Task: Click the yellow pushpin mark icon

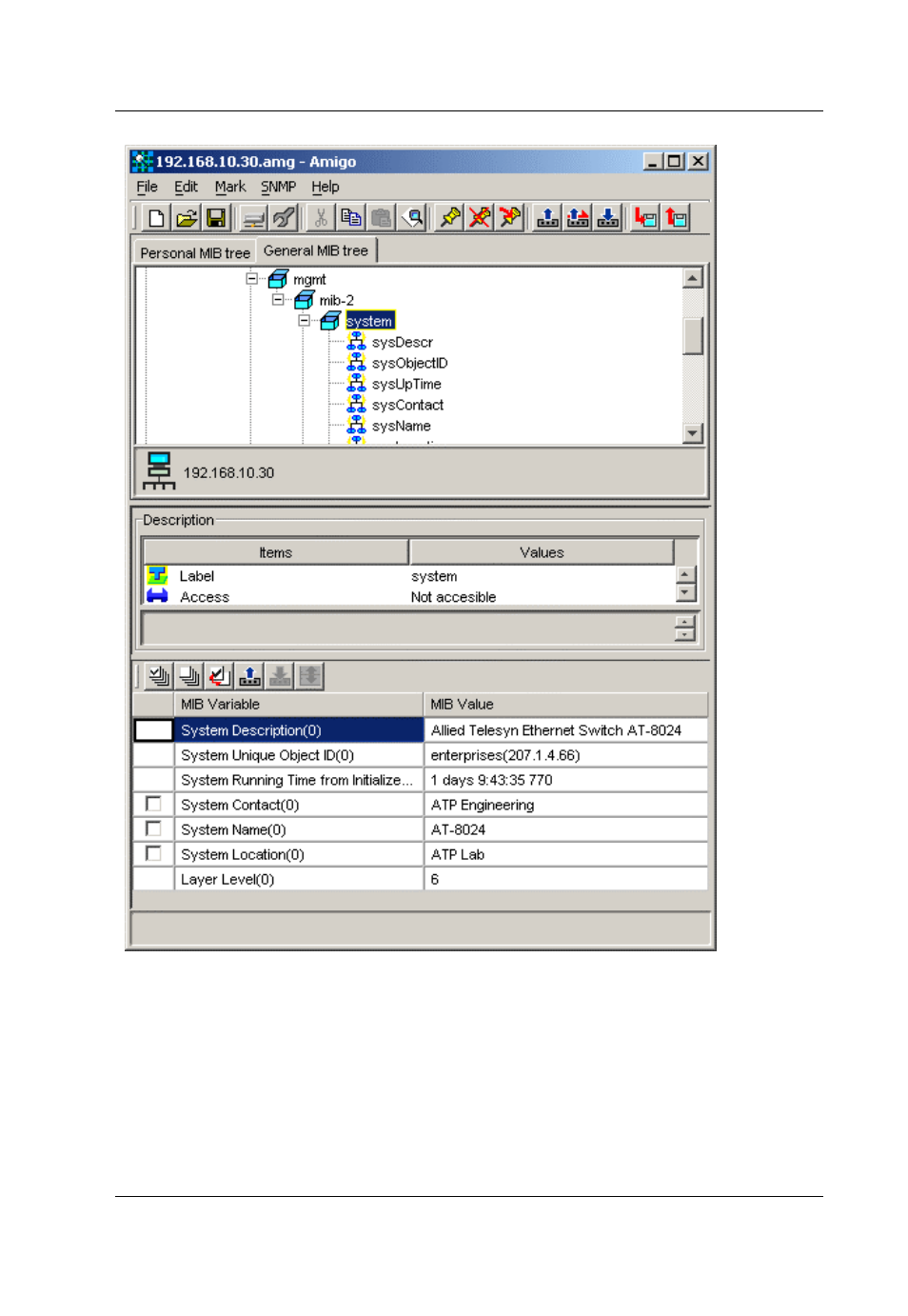Action: click(x=450, y=218)
